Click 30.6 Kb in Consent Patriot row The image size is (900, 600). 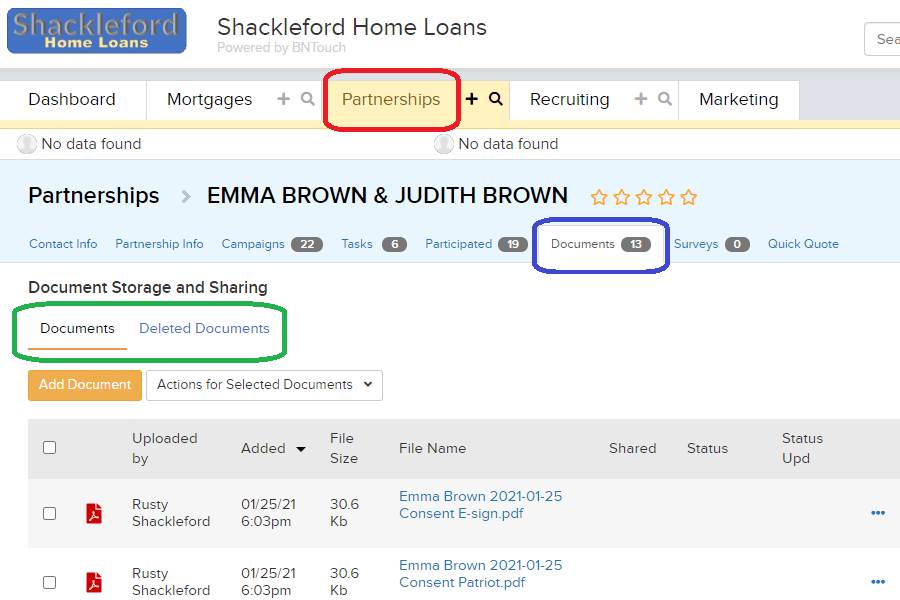[344, 582]
